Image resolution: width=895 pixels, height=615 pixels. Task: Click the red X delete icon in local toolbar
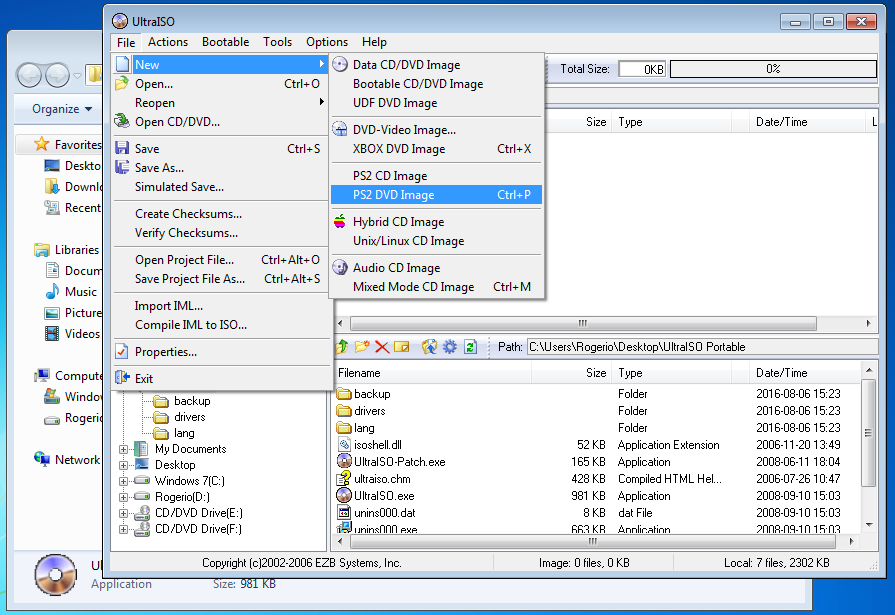(x=381, y=347)
